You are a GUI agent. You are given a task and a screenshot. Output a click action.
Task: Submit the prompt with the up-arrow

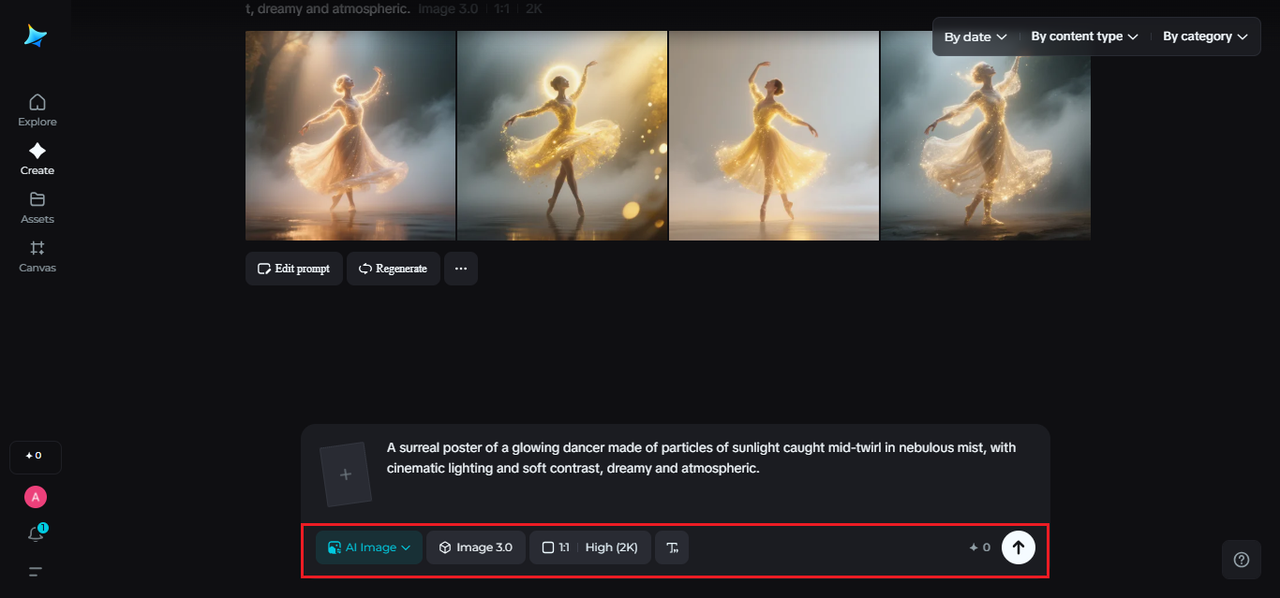(x=1018, y=547)
